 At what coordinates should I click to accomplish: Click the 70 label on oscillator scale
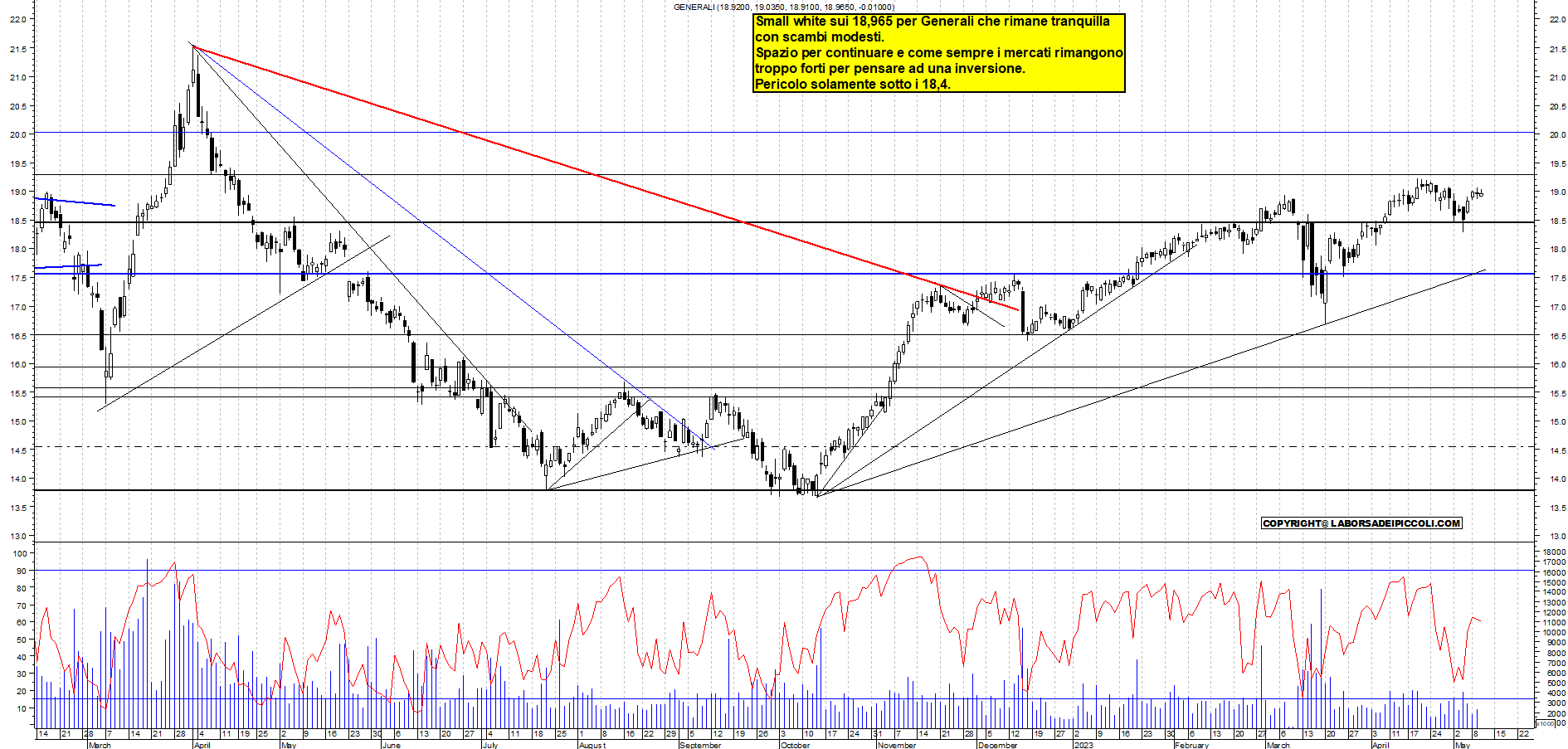(x=22, y=606)
